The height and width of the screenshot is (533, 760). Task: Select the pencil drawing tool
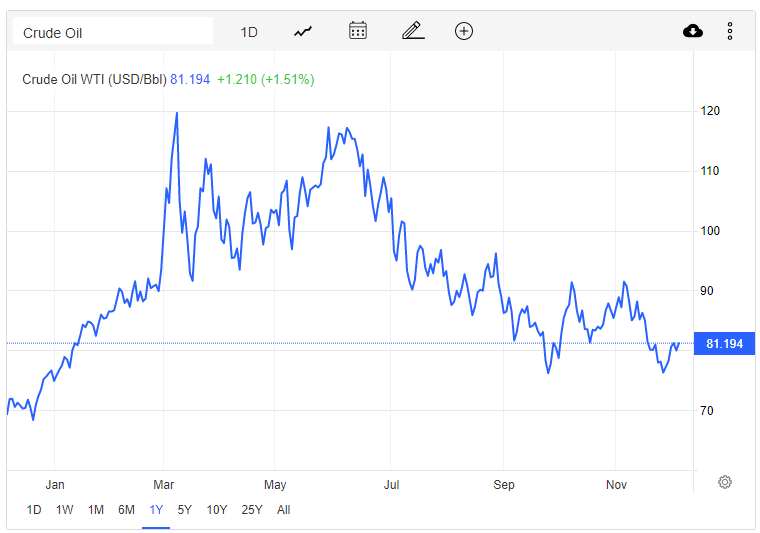point(413,31)
